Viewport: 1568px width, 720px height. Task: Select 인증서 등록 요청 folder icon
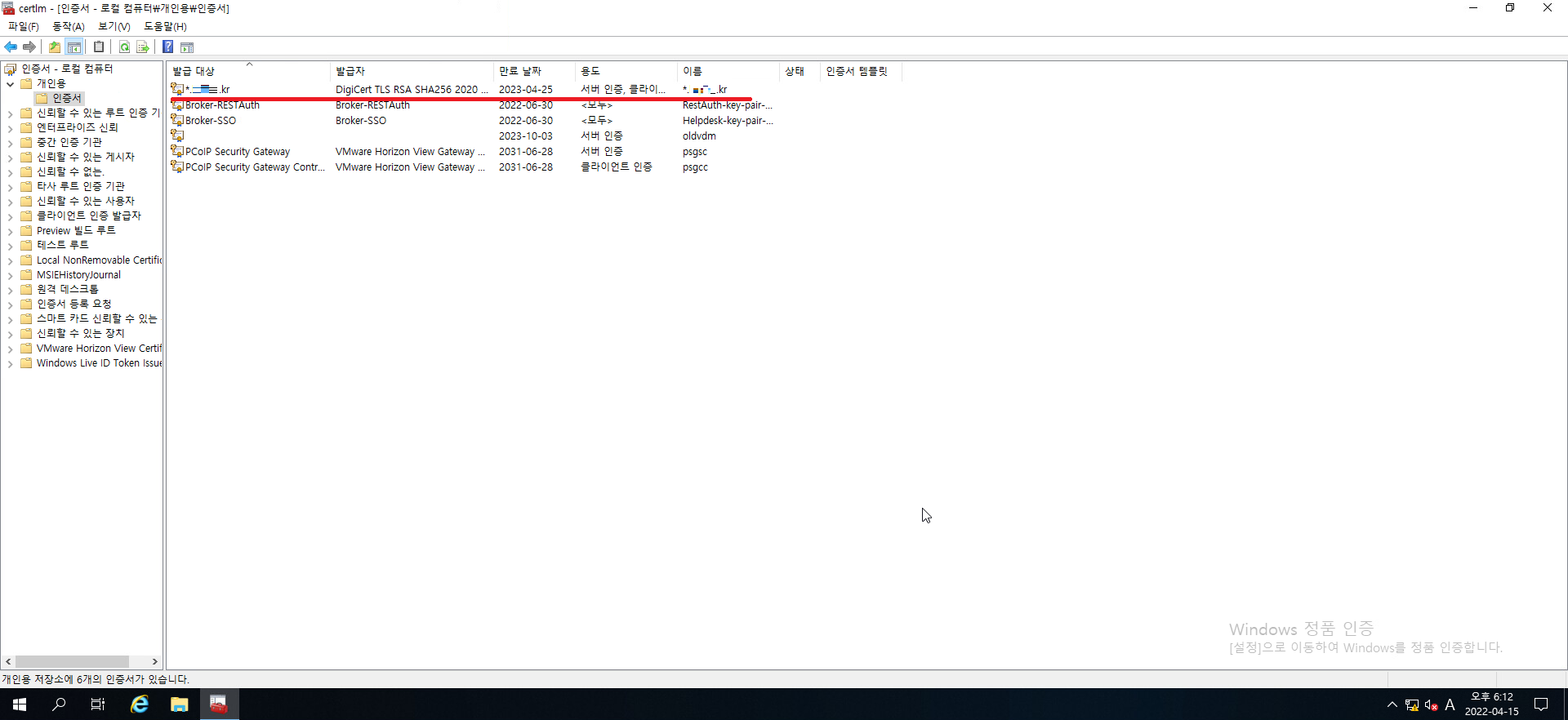26,304
